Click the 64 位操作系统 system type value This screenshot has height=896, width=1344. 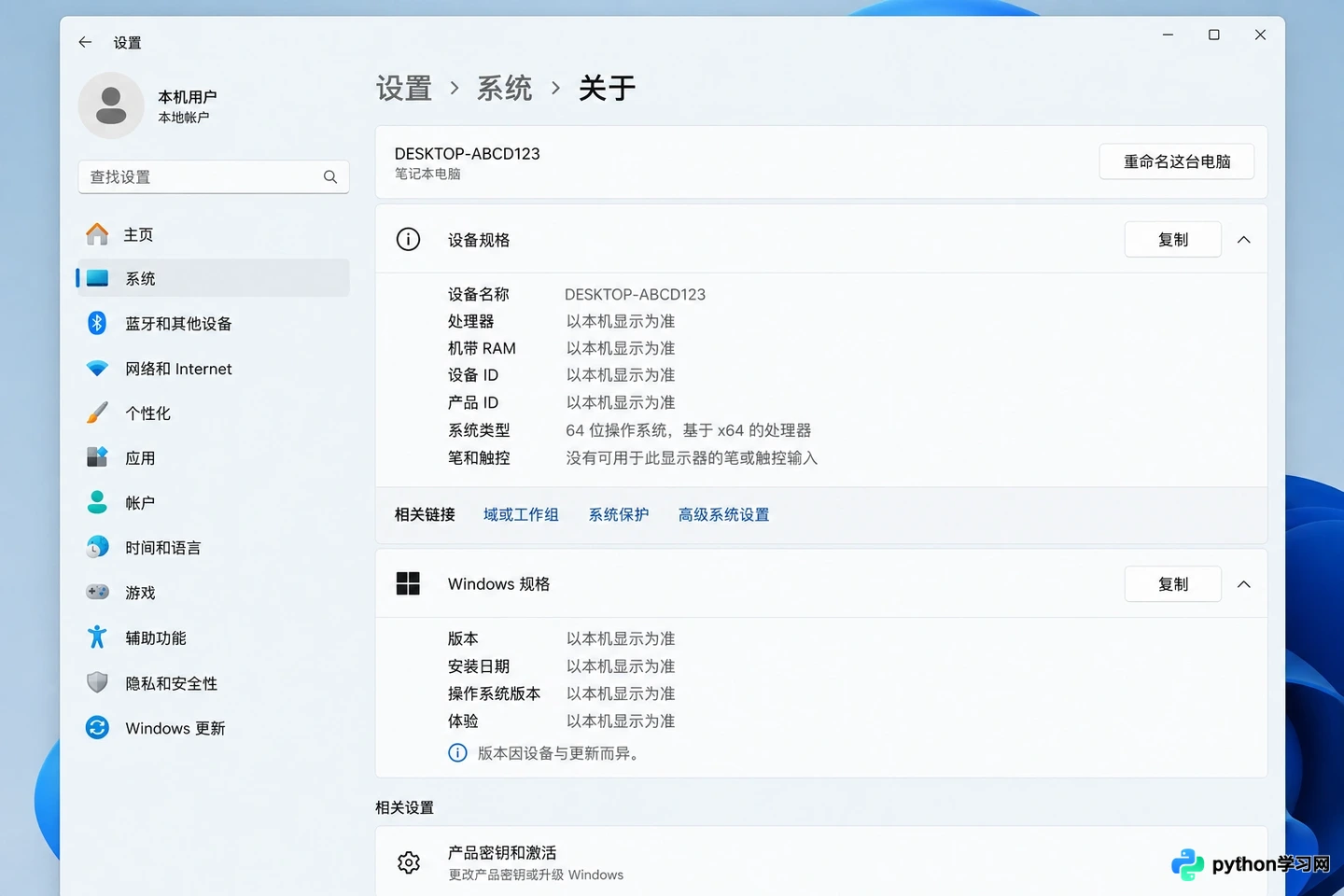click(x=689, y=430)
